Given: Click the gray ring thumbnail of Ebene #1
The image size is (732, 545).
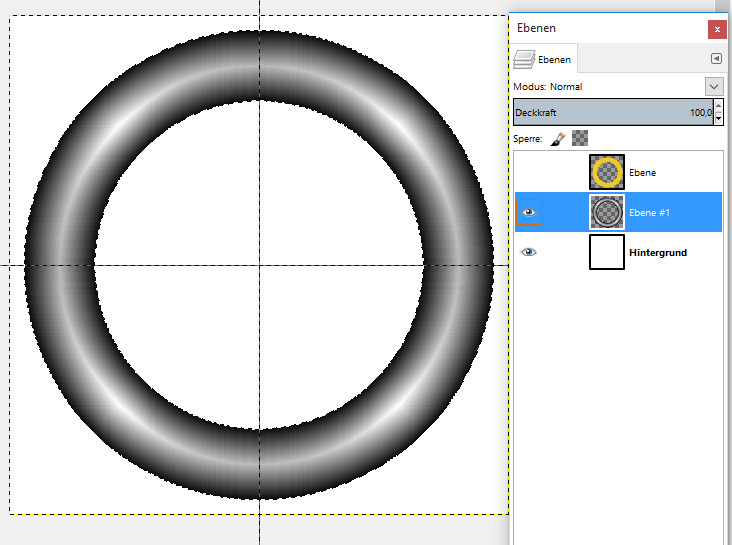Looking at the screenshot, I should [607, 212].
